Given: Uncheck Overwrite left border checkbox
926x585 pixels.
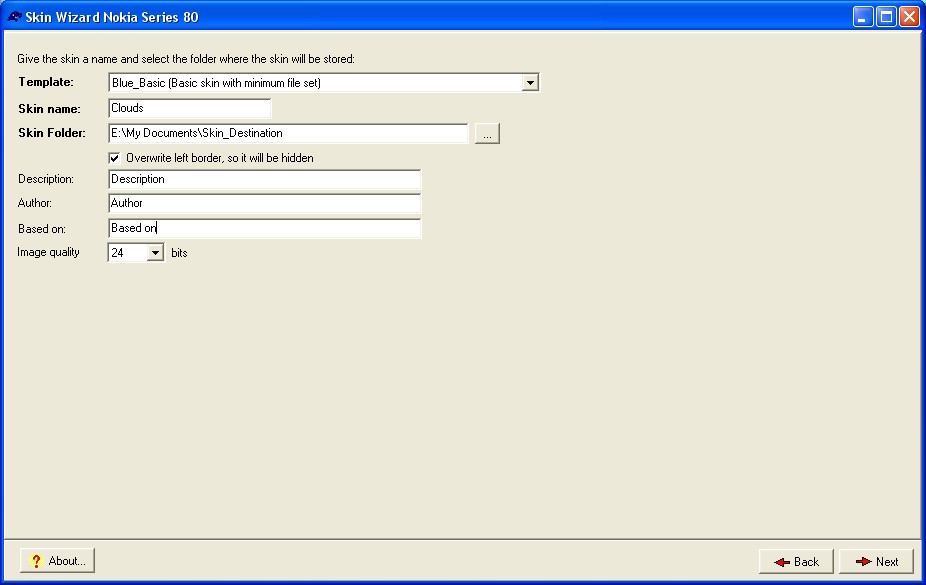Looking at the screenshot, I should pos(115,158).
